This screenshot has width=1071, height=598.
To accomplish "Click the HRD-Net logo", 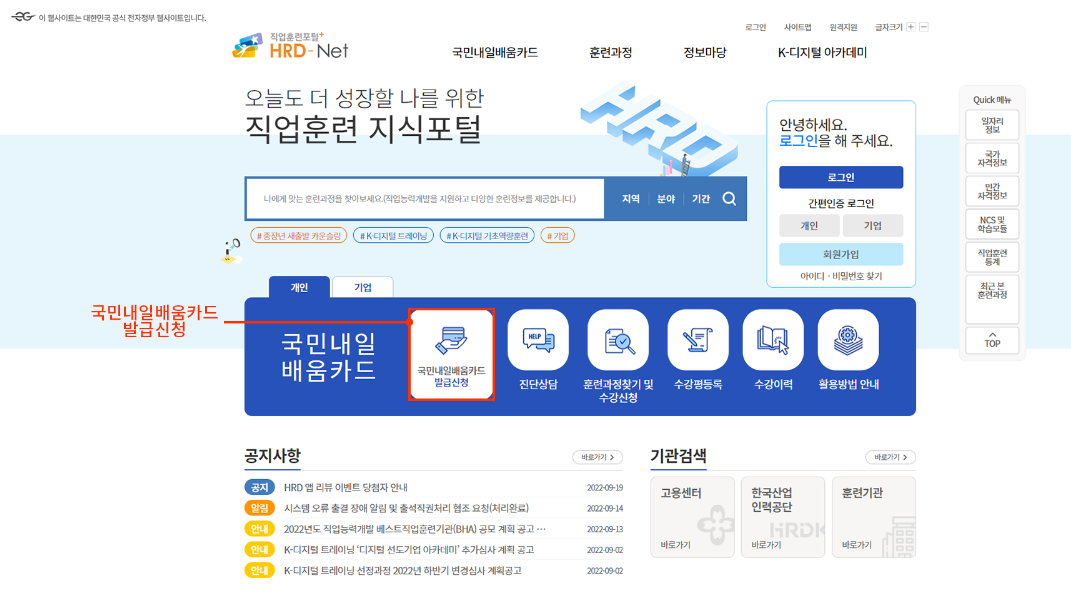I will pos(291,46).
